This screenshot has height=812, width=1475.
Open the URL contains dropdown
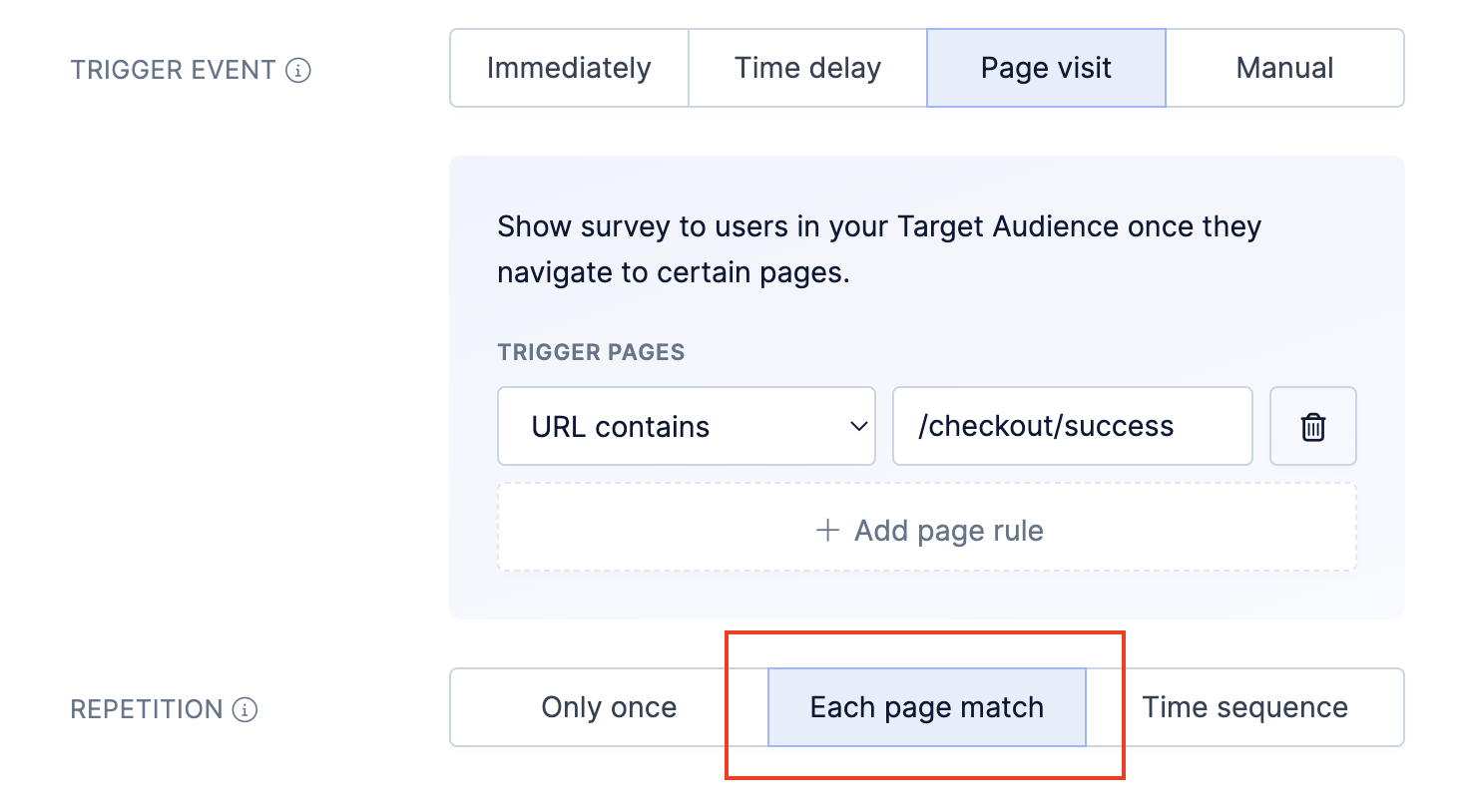tap(687, 426)
